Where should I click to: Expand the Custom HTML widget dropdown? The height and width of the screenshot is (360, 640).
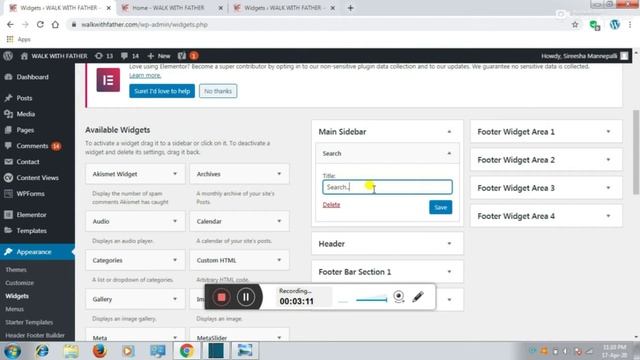pos(279,260)
